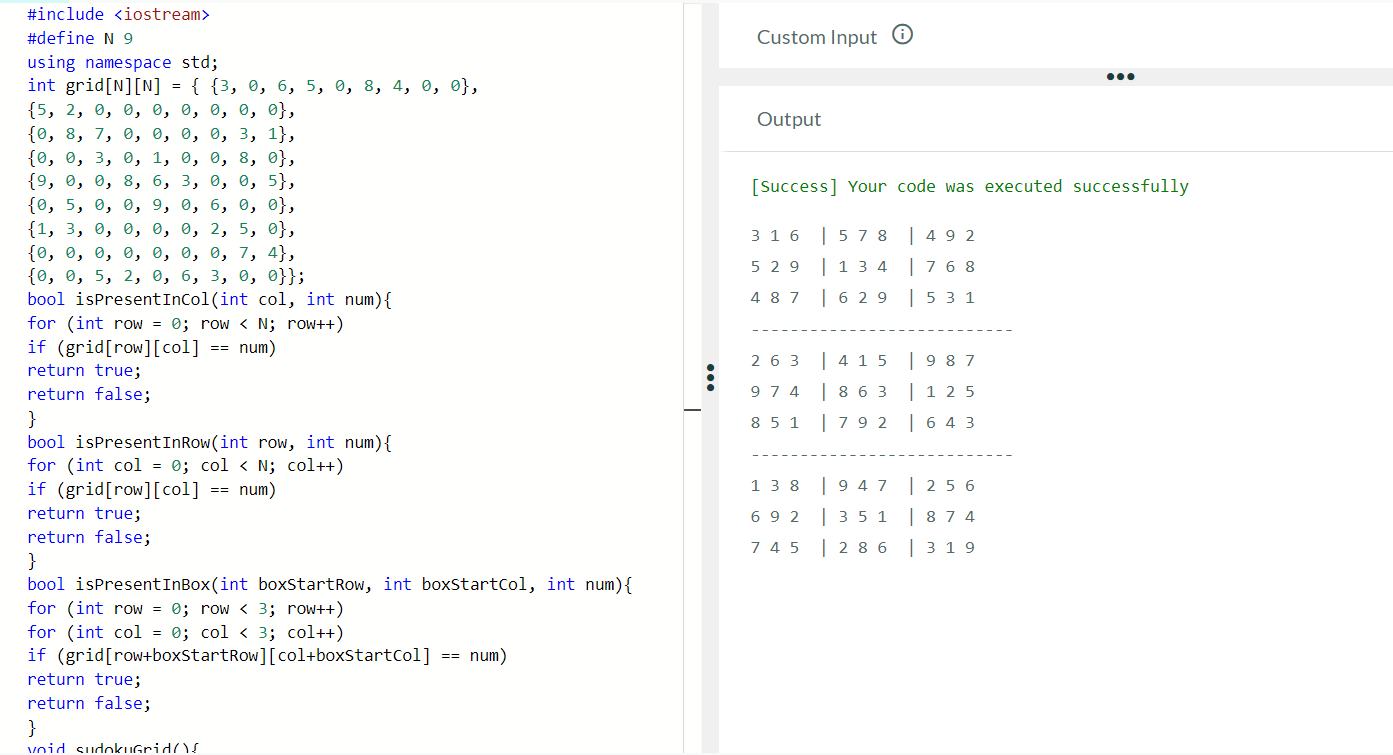
Task: Click the 'for (int col = 0; col < 3' line
Action: [186, 632]
